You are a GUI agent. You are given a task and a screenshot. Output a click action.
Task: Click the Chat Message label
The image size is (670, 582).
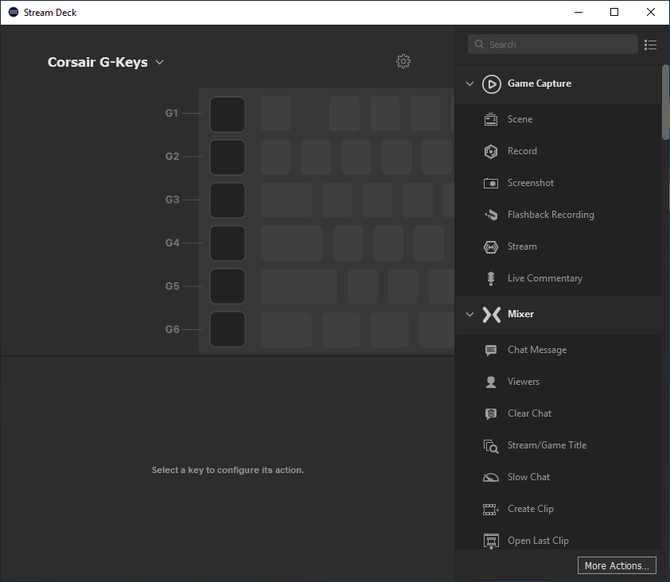click(537, 350)
